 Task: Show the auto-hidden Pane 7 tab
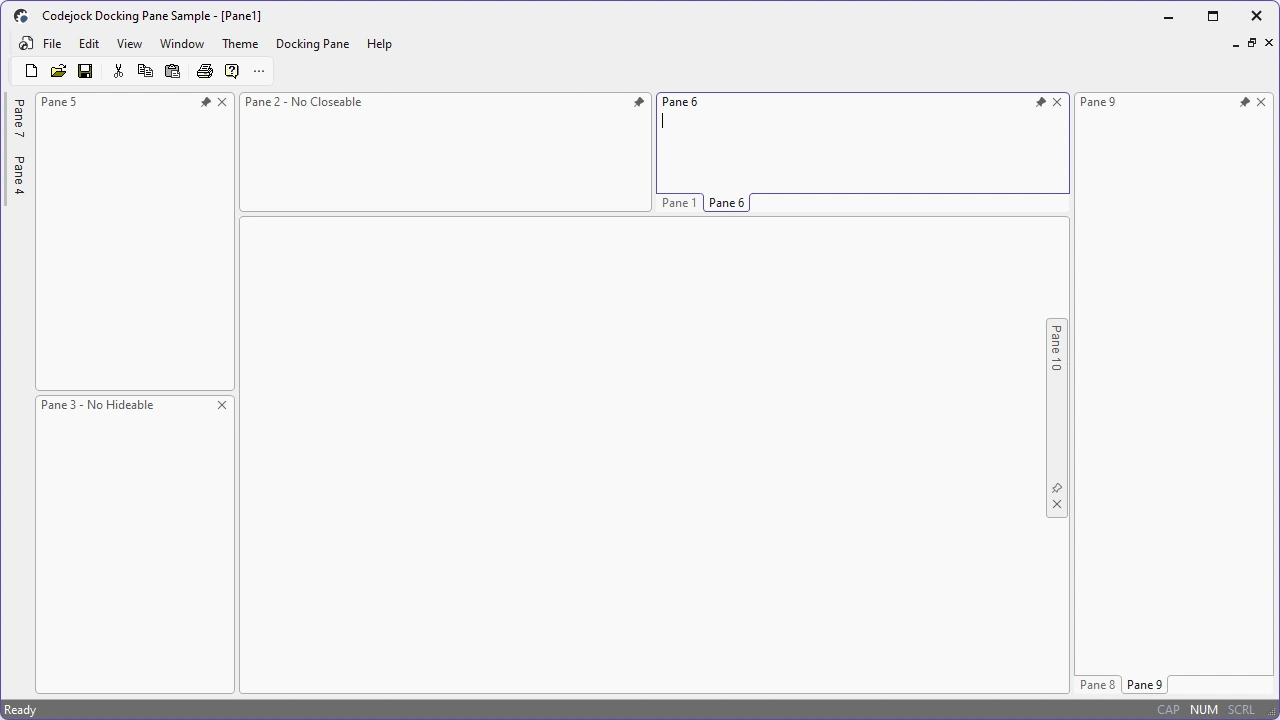(x=19, y=118)
